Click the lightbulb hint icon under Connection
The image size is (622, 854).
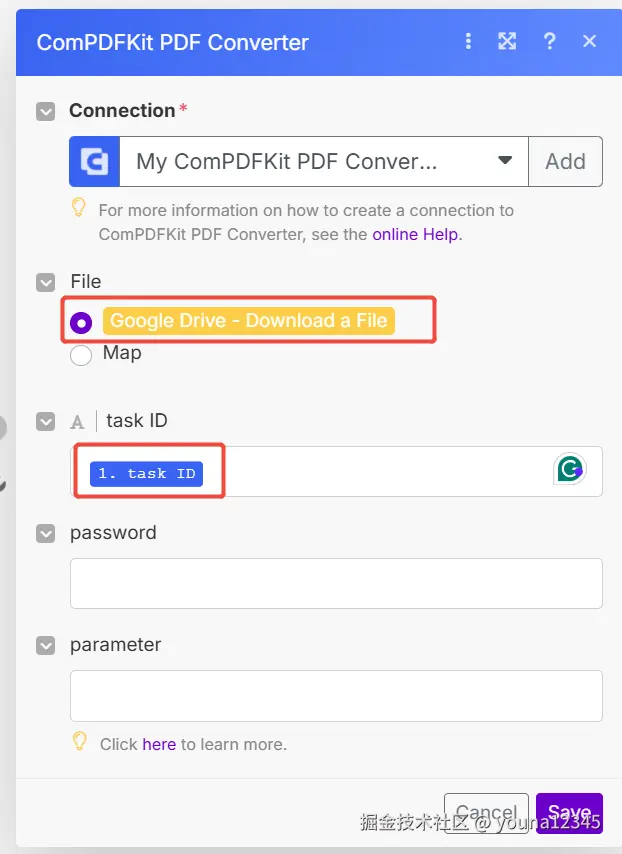pos(79,208)
